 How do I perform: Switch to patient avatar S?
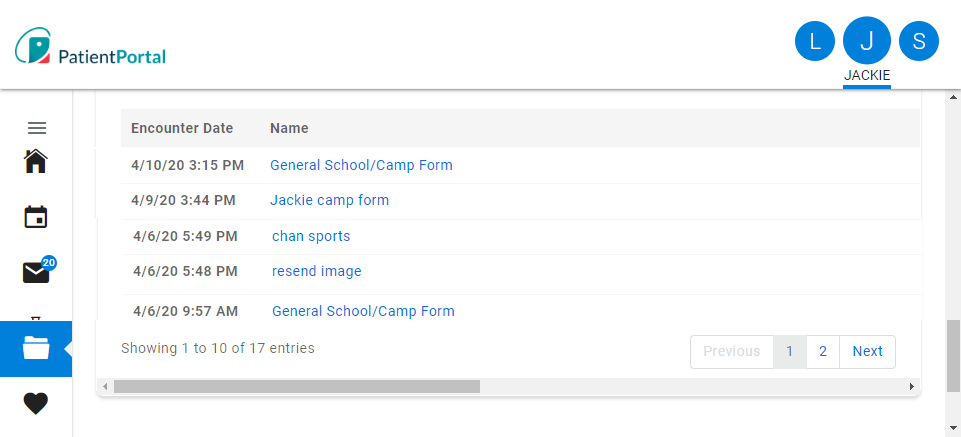[x=919, y=41]
